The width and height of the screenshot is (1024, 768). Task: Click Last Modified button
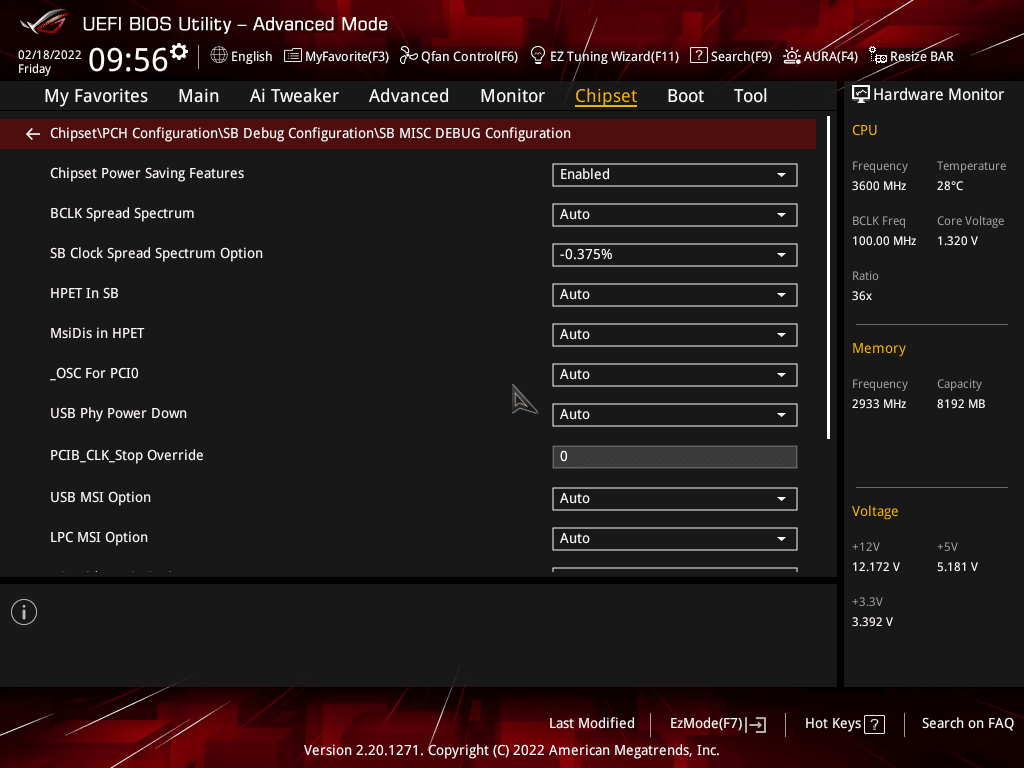(592, 724)
